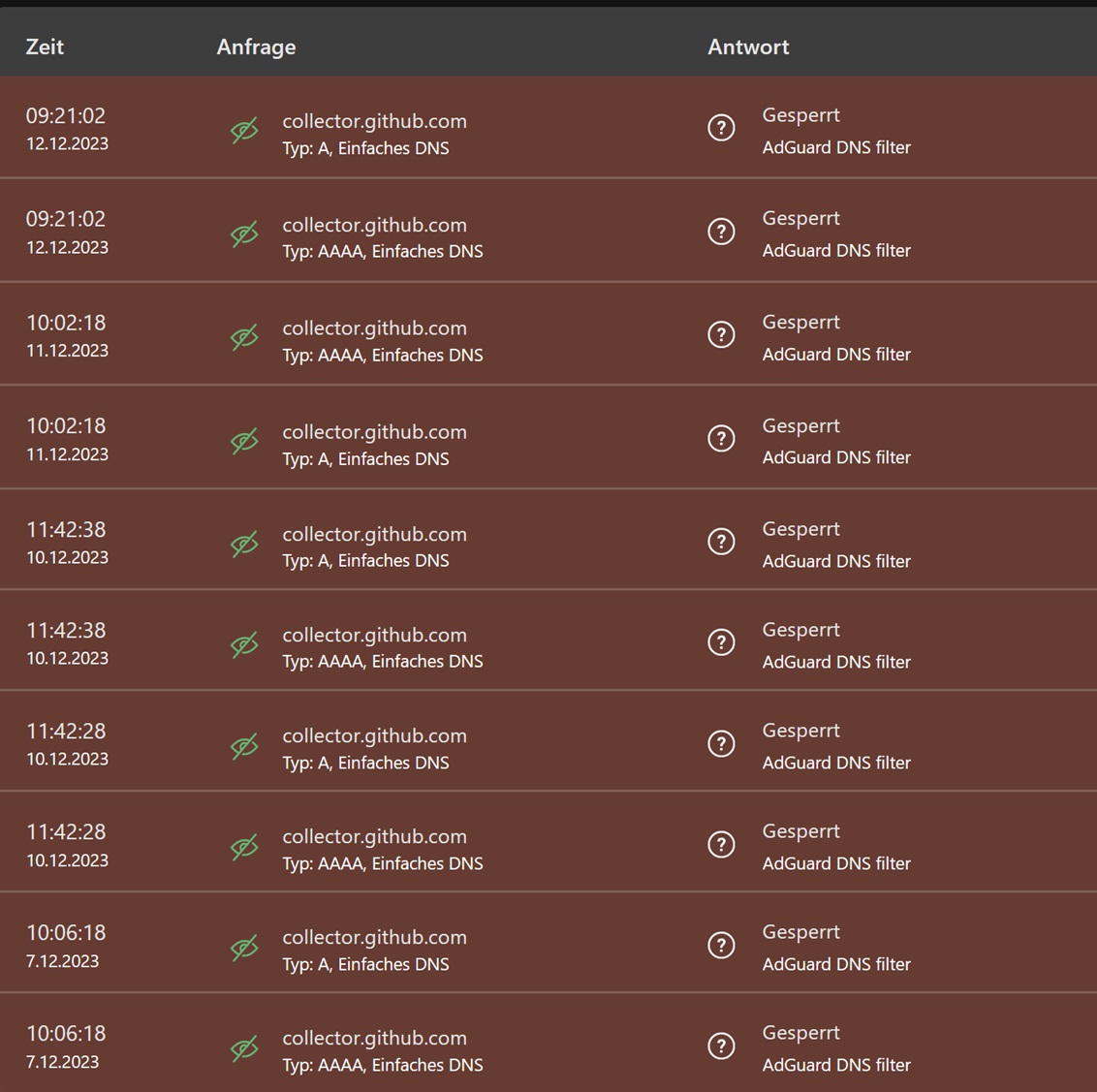This screenshot has width=1097, height=1092.
Task: Click Gesperrt status in 11:42:38 Typ AAAA row
Action: click(x=801, y=630)
